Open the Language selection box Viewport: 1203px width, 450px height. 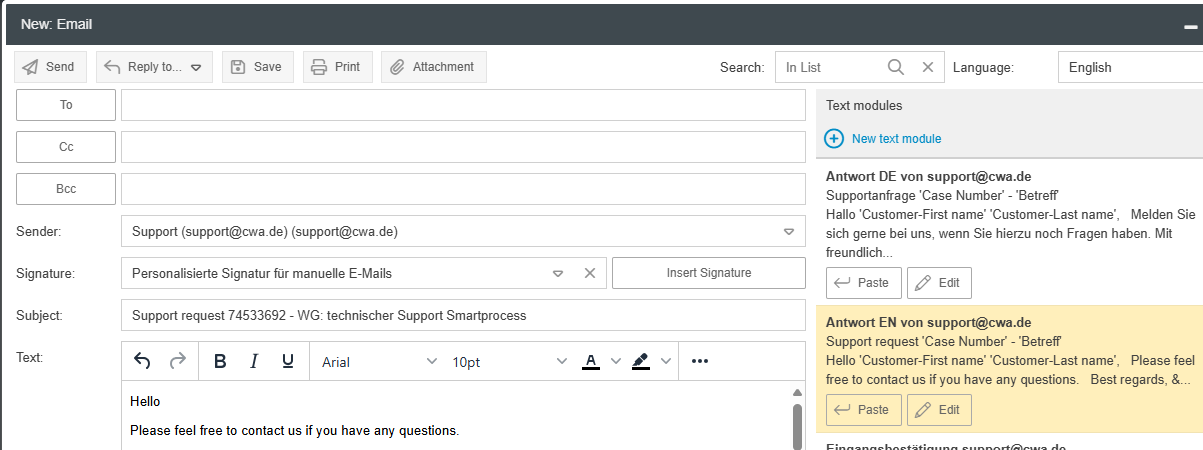(x=1130, y=67)
